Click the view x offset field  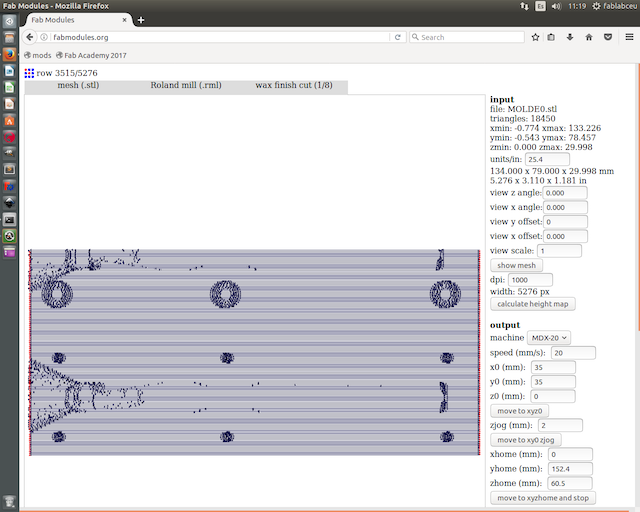point(565,236)
